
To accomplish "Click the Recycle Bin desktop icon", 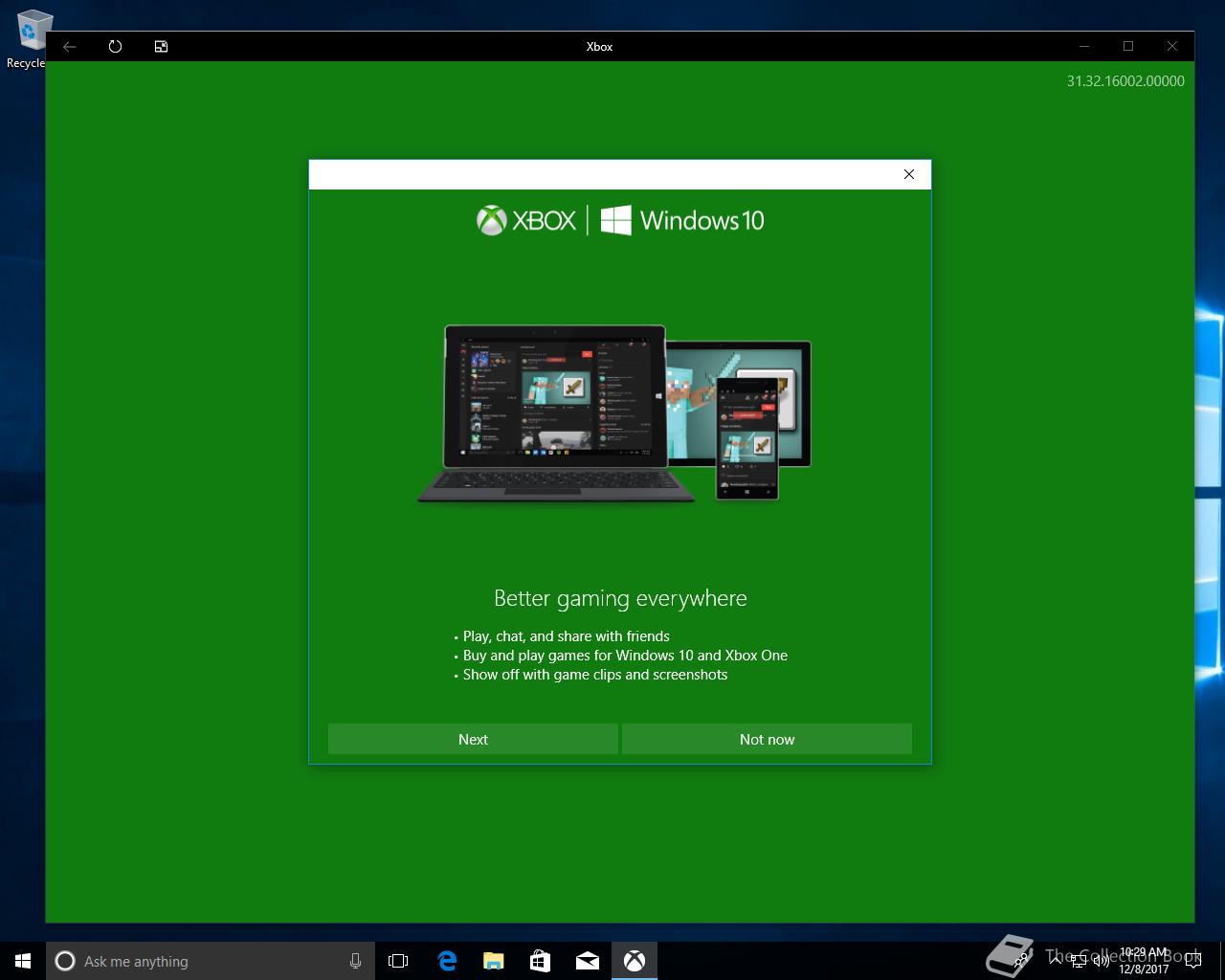I will 29,38.
